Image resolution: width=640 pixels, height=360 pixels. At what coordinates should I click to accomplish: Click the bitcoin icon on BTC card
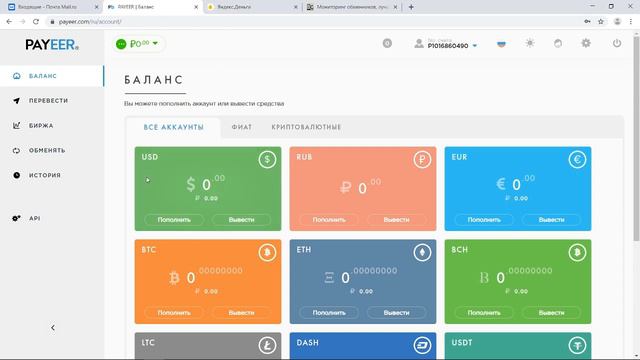[x=267, y=252]
